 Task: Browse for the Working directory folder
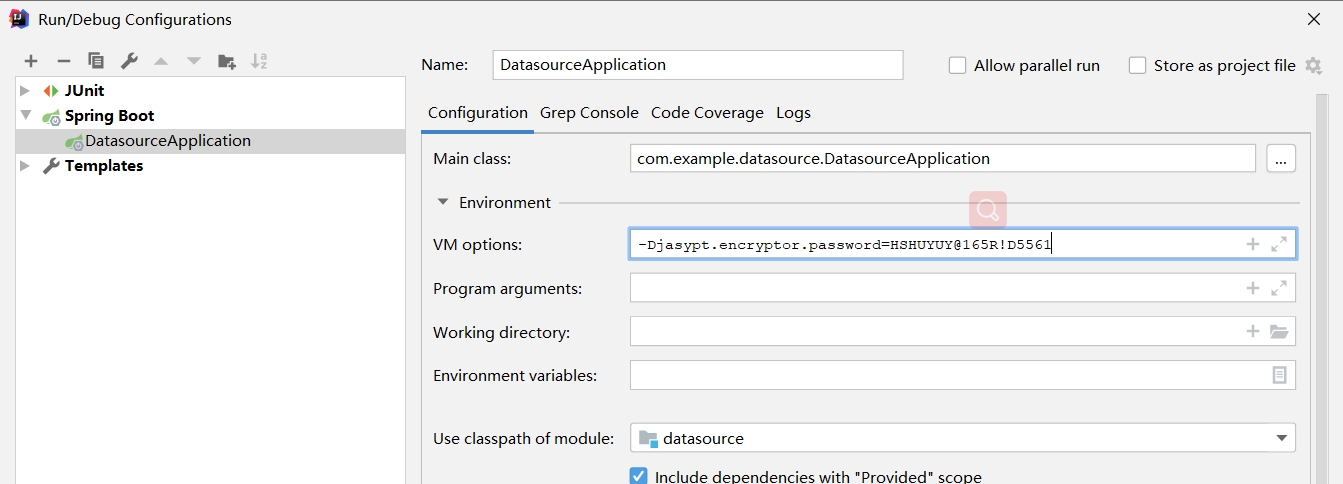coord(1279,332)
